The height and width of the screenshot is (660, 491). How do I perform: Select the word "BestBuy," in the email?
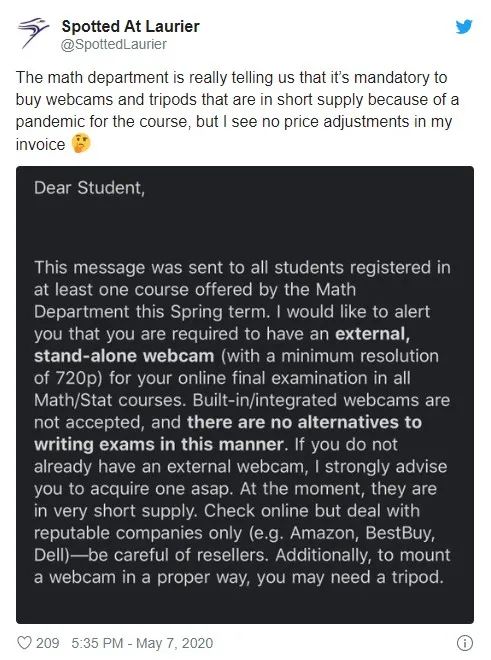(x=400, y=533)
